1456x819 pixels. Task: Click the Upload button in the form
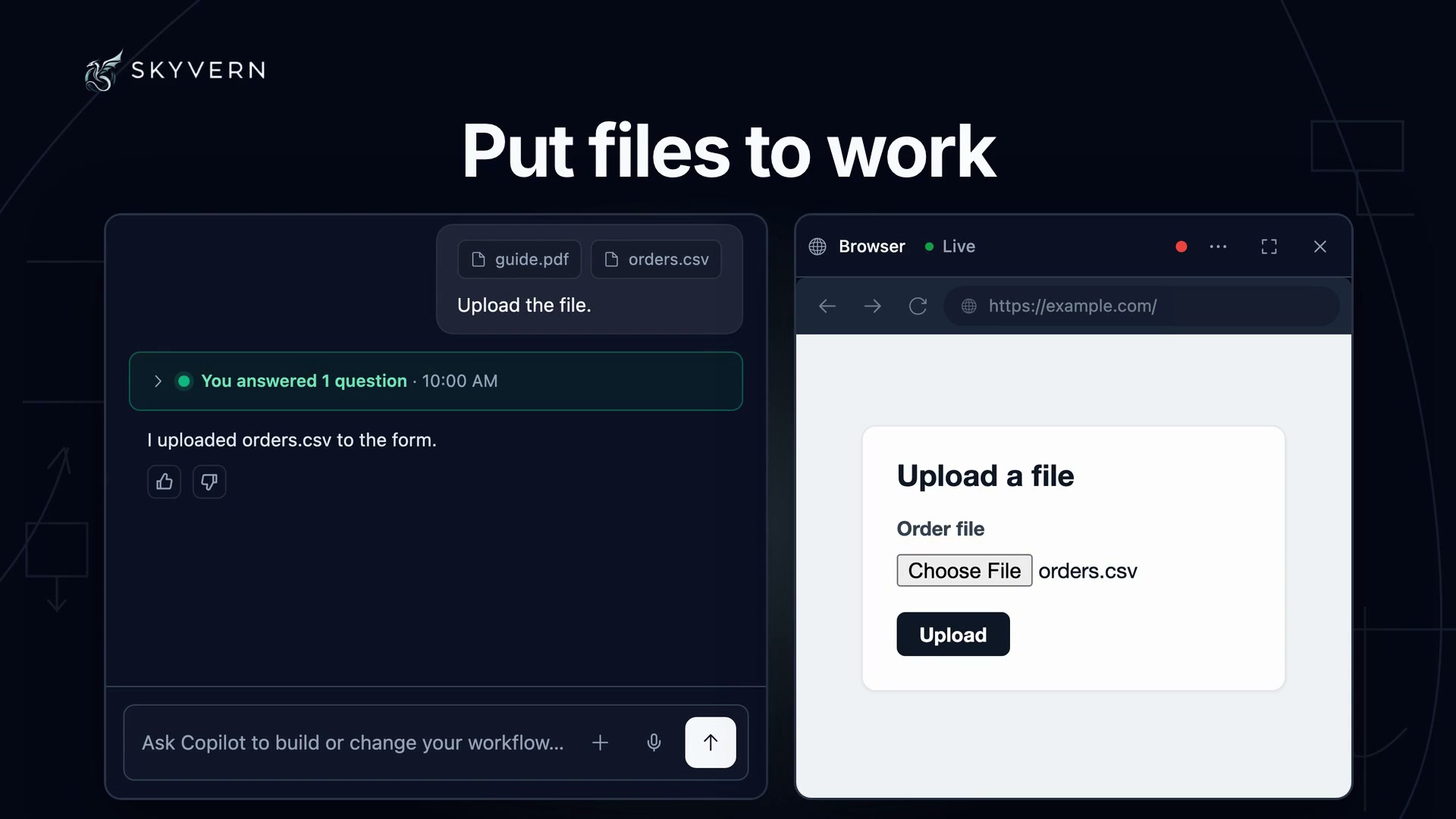(x=953, y=634)
